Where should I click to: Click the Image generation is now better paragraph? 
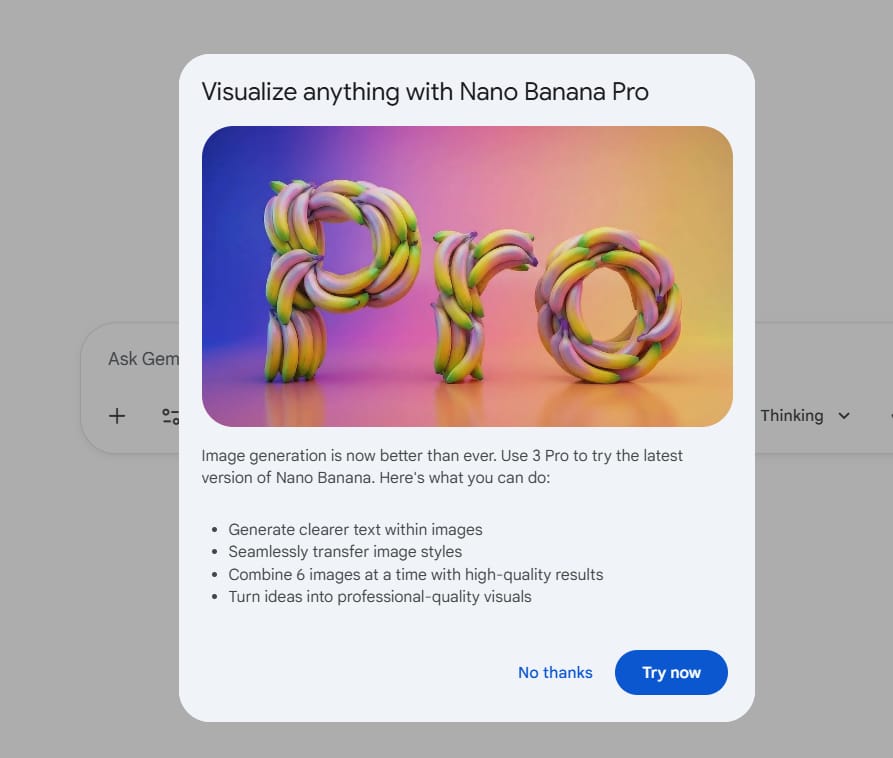pos(442,466)
